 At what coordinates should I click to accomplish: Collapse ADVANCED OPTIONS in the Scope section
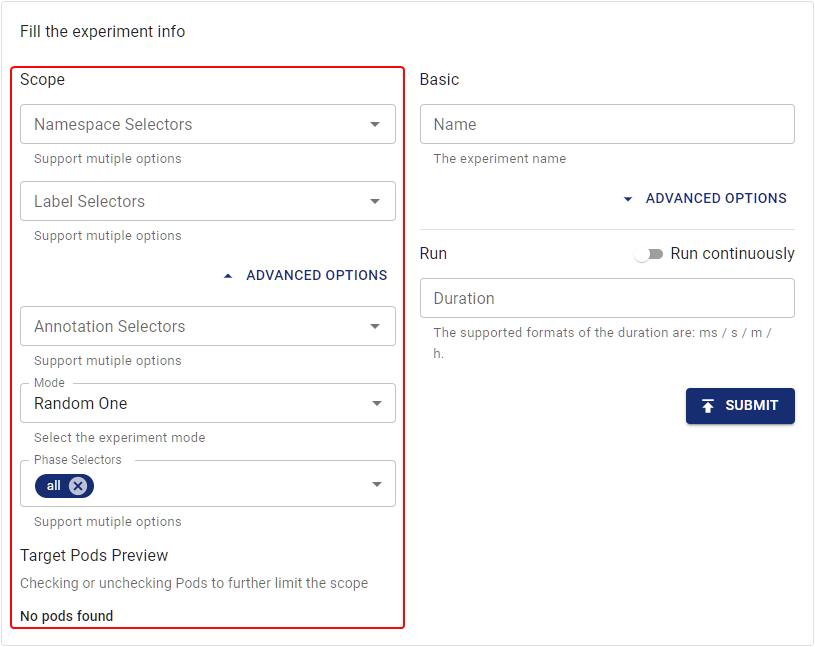click(305, 275)
